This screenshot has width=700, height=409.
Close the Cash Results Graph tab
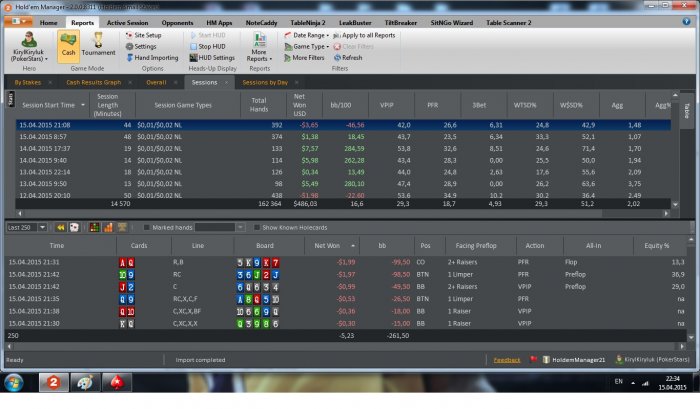tap(130, 82)
